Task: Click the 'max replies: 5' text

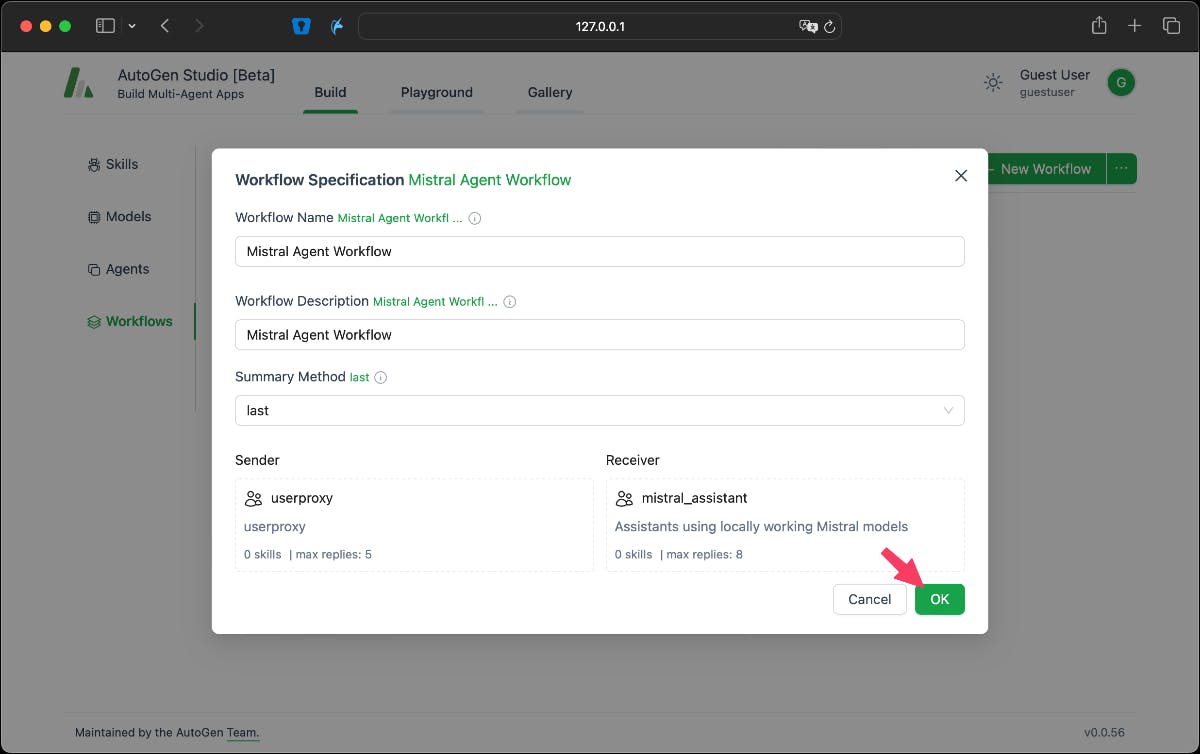Action: click(x=333, y=554)
